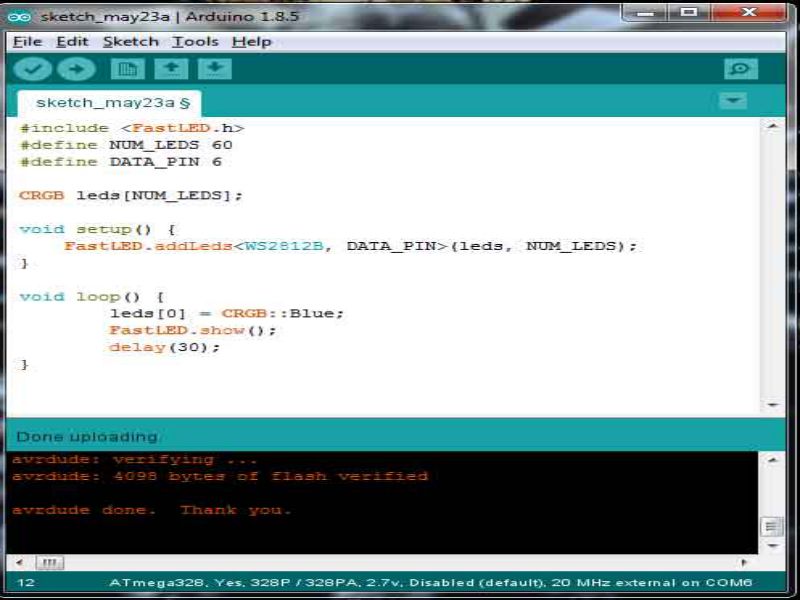Click the '#include <FastLED.h>' line
Image resolution: width=800 pixels, height=600 pixels.
click(x=132, y=128)
